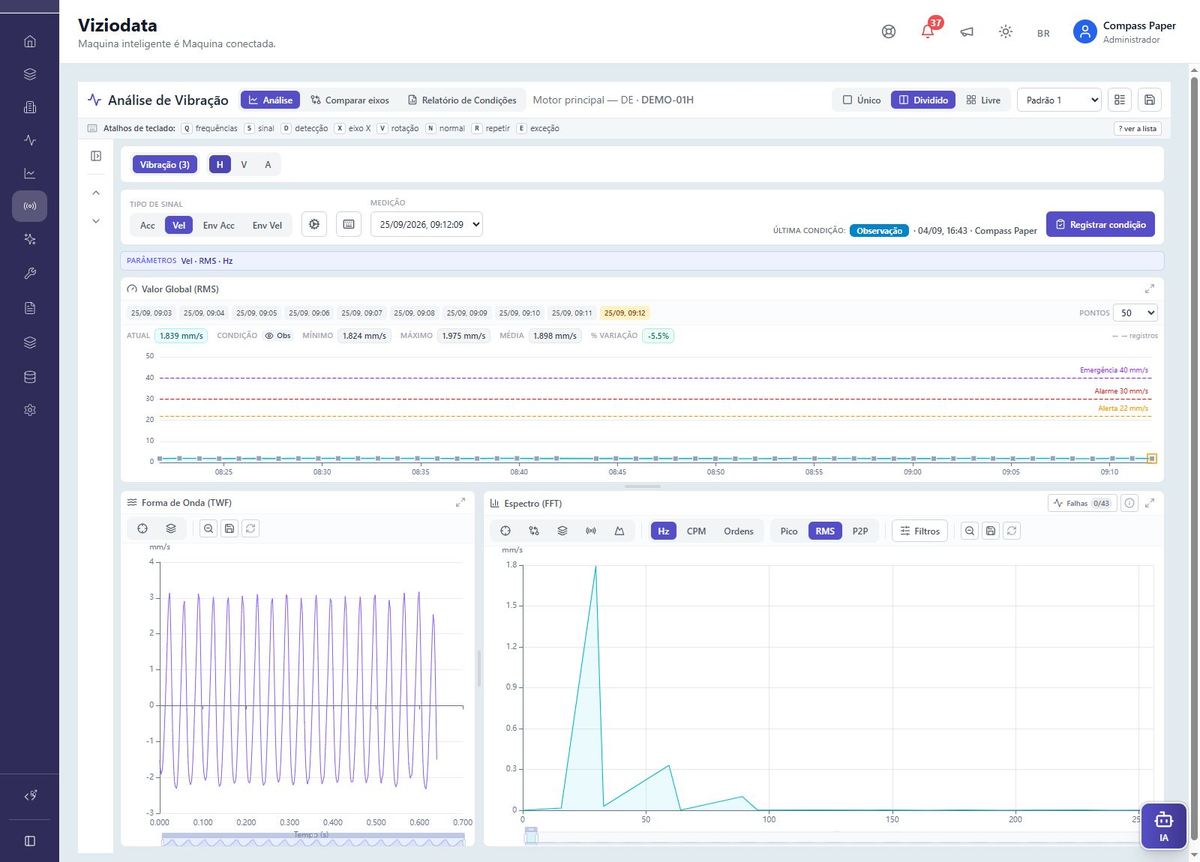Open the wrench maintenance icon in sidebar

(30, 273)
